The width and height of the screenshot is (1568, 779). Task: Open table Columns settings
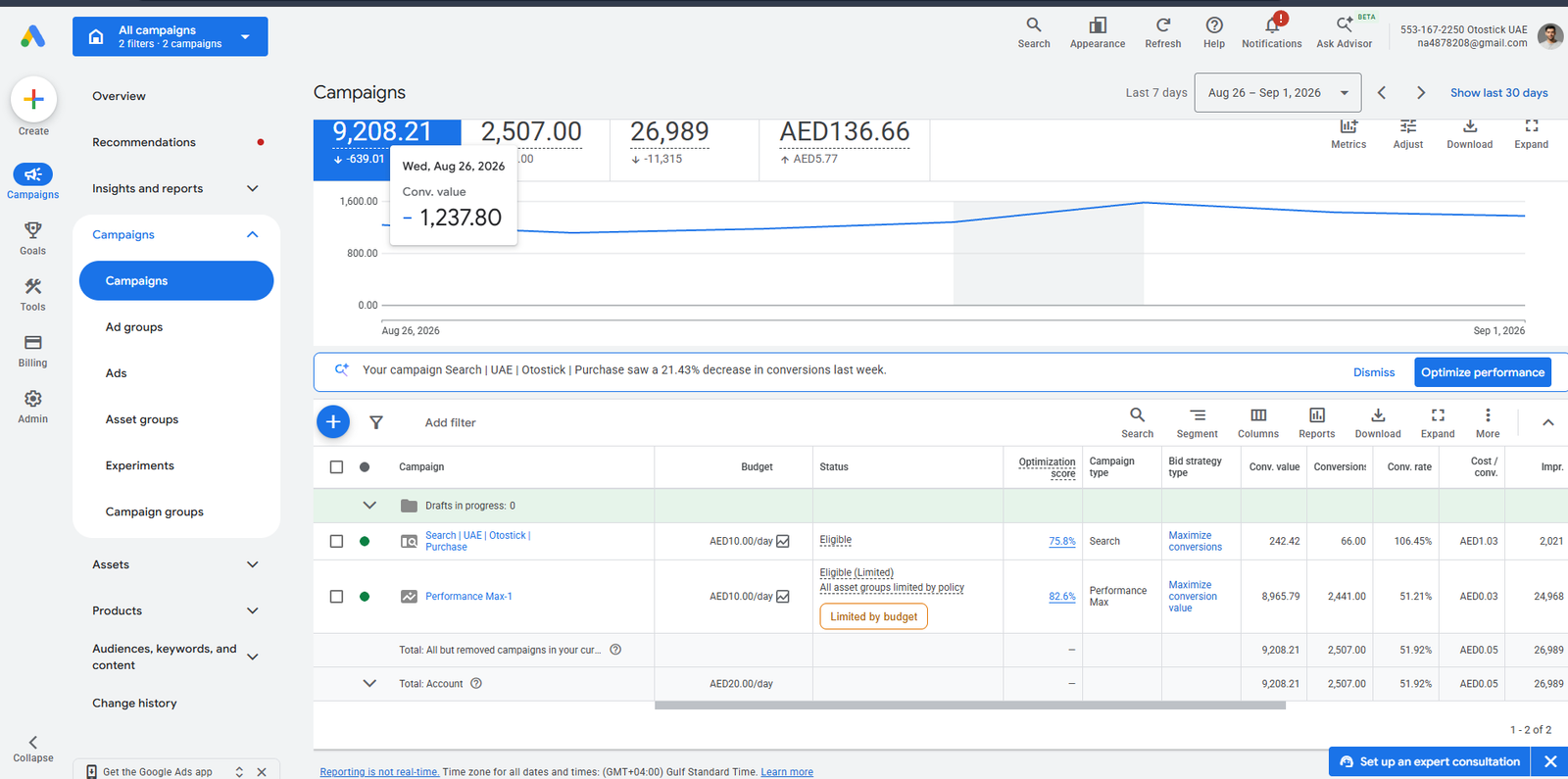point(1258,423)
